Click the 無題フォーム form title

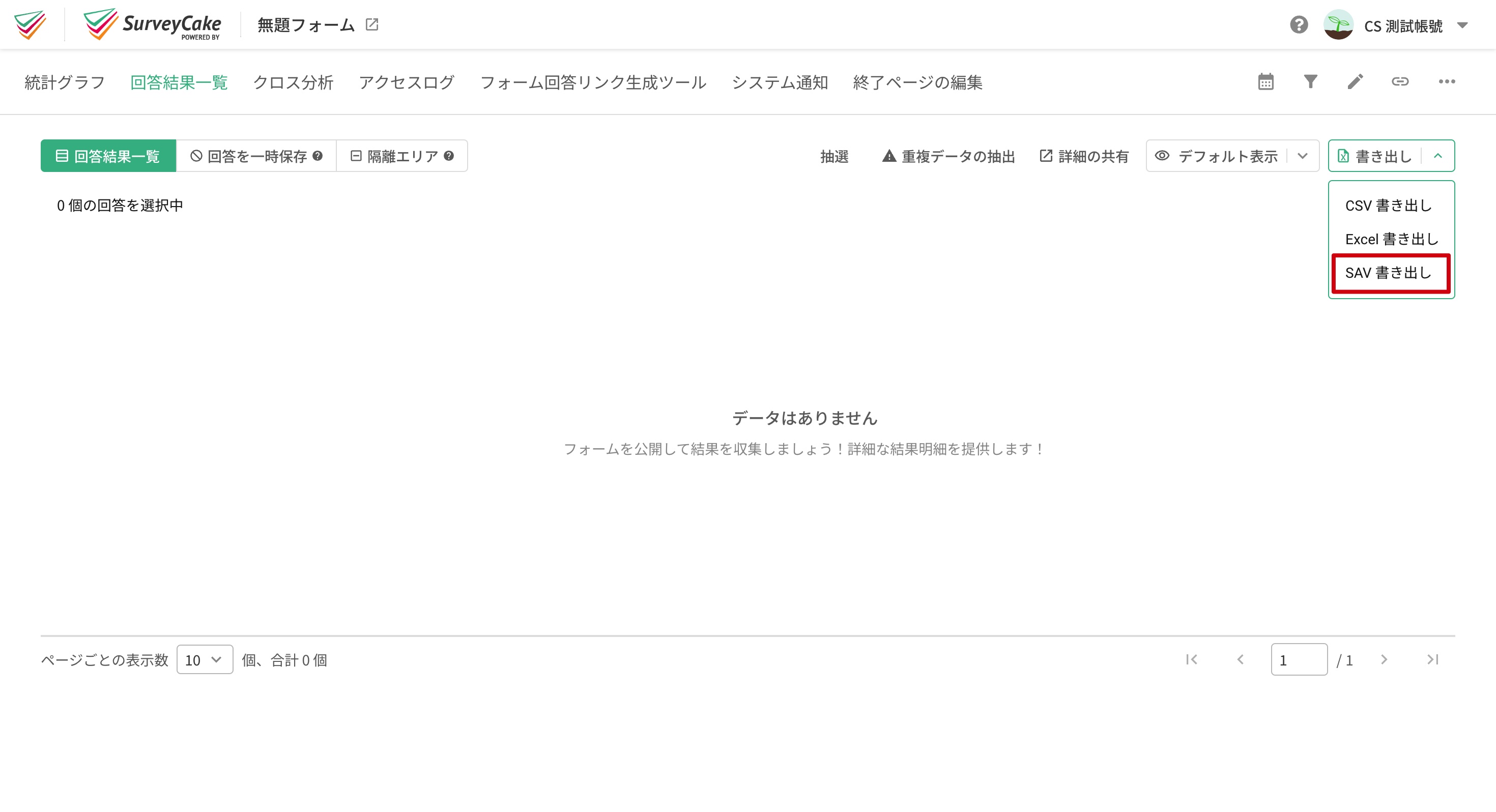pos(305,25)
